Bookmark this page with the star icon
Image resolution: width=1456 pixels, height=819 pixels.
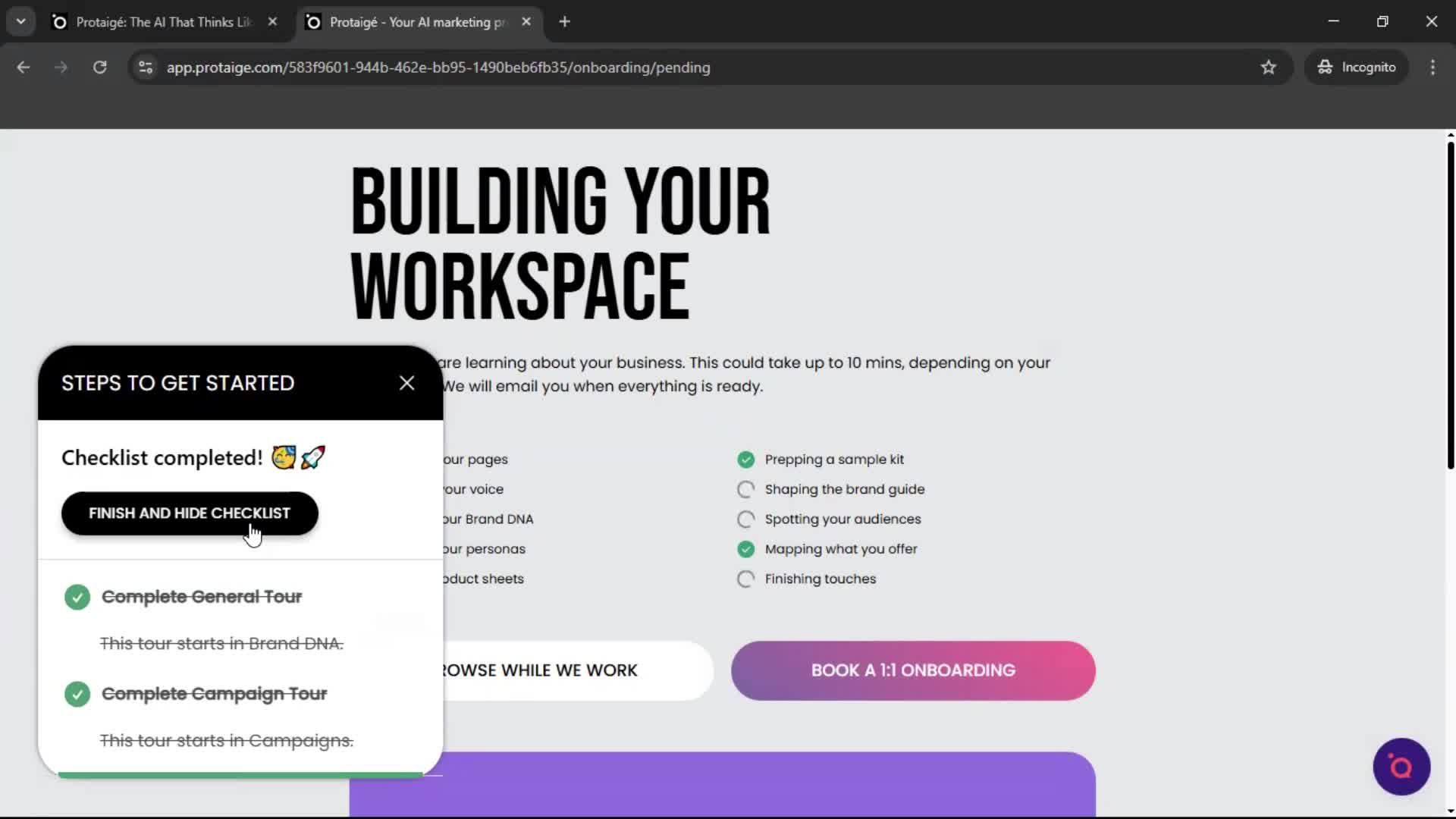(x=1269, y=67)
